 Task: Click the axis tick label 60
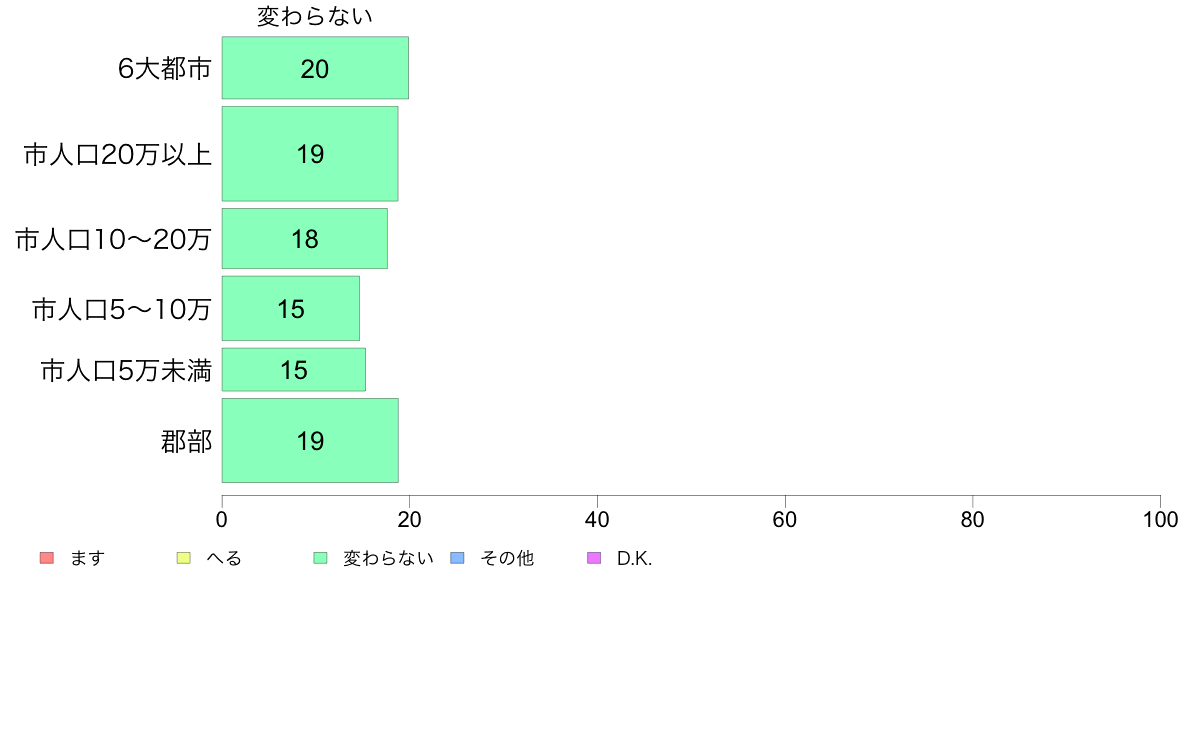785,519
